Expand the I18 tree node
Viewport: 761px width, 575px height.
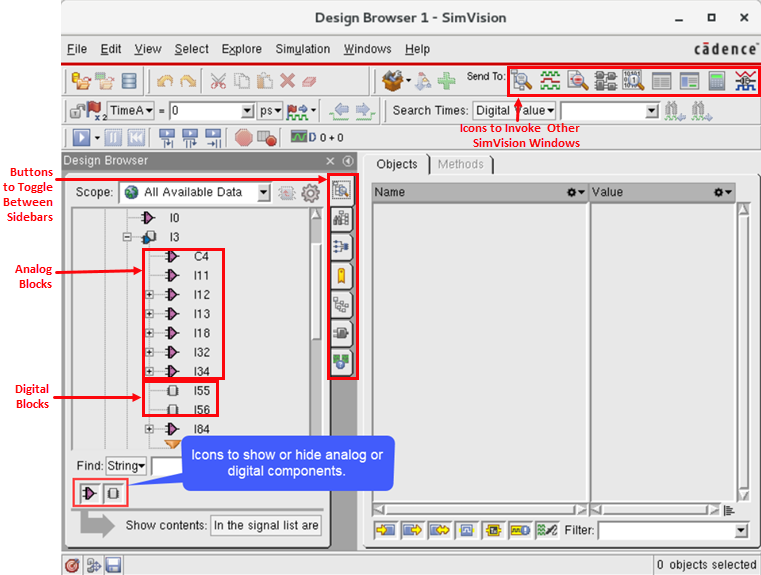click(x=149, y=333)
